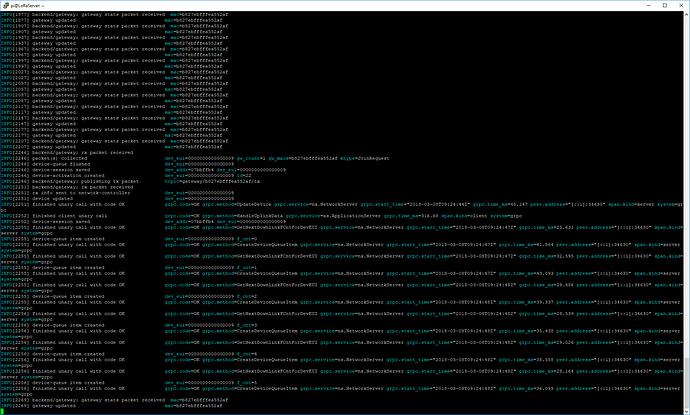Image resolution: width=690 pixels, height=415 pixels.
Task: Click the 'mtype=JoinRequest' field
Action: (x=365, y=158)
